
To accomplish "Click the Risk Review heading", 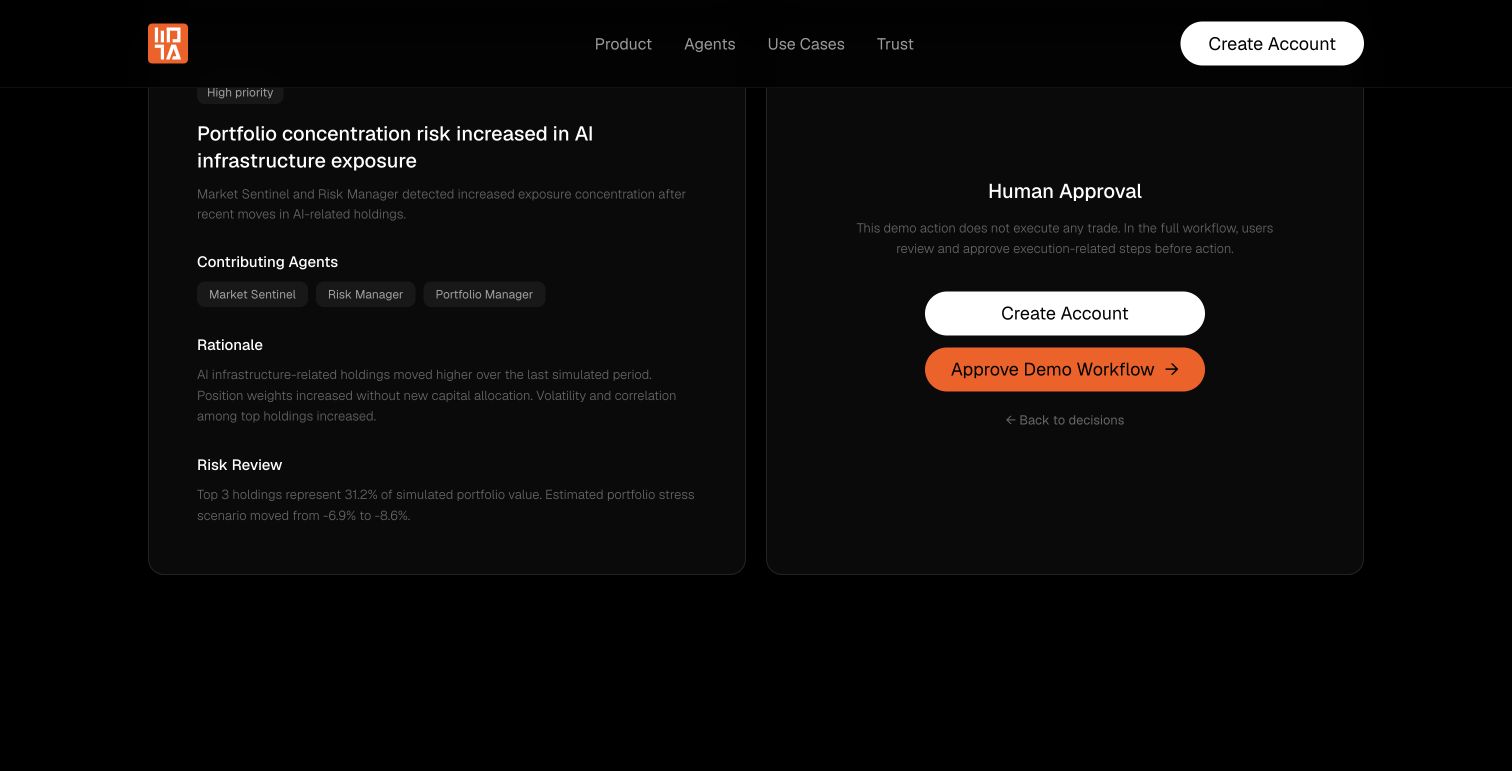I will [x=239, y=465].
